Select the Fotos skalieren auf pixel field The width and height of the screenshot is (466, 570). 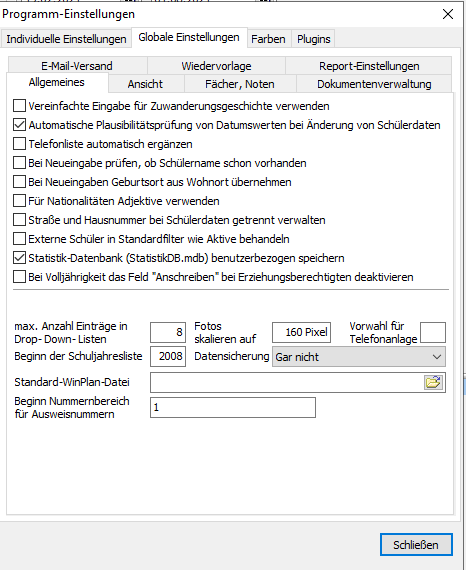[x=301, y=332]
